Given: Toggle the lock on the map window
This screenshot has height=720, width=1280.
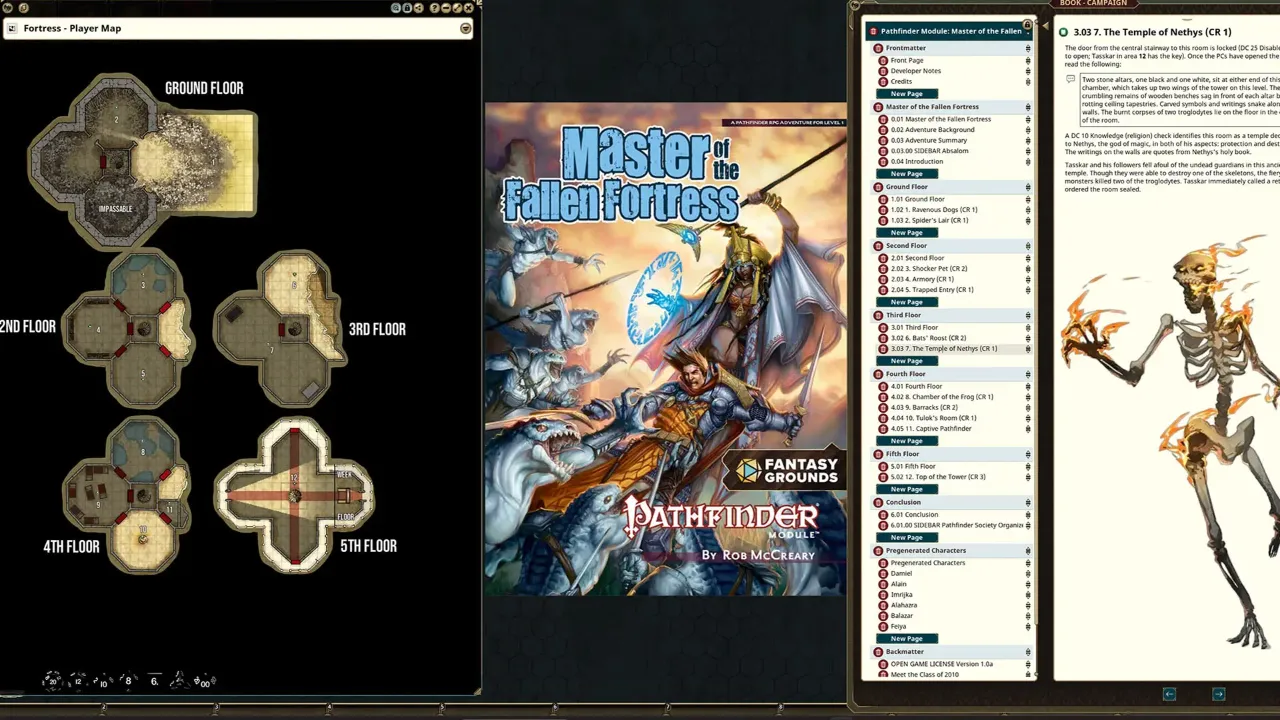Looking at the screenshot, I should point(407,8).
